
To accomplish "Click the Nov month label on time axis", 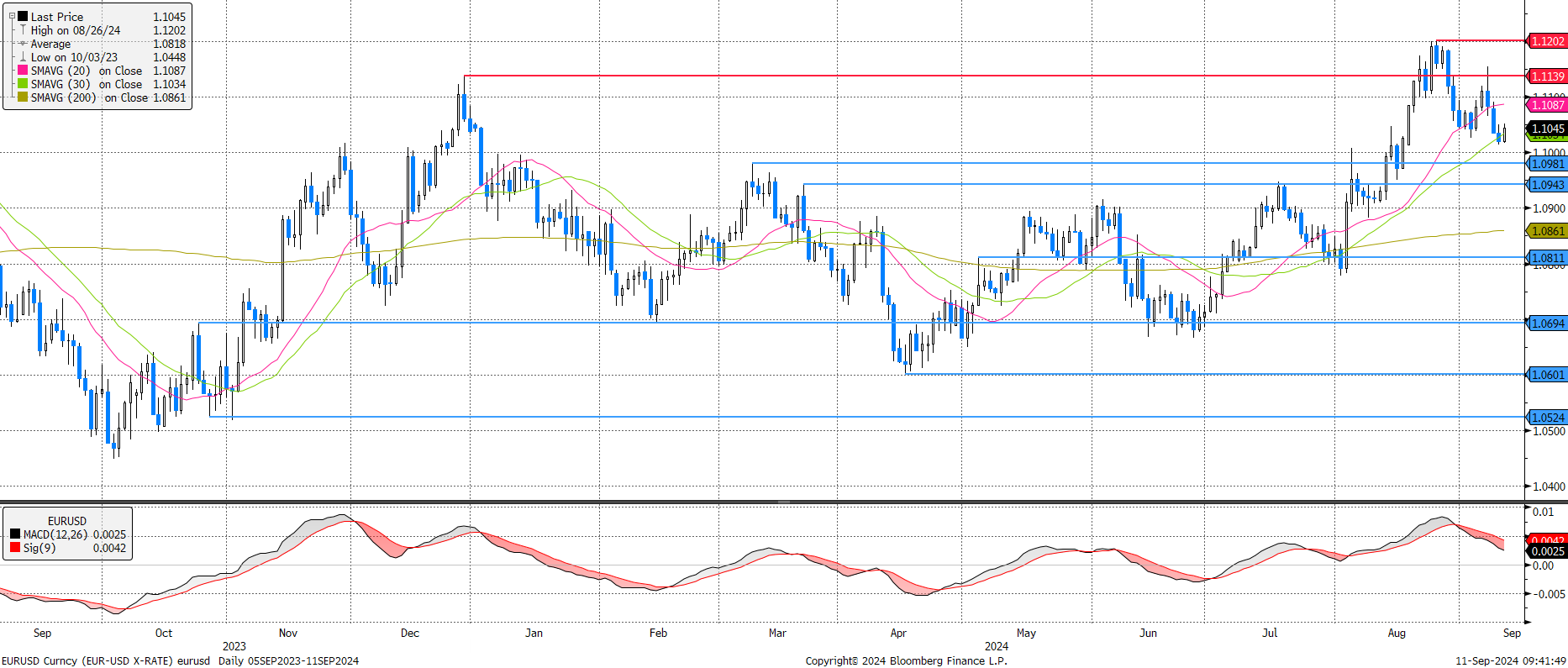I will point(287,633).
